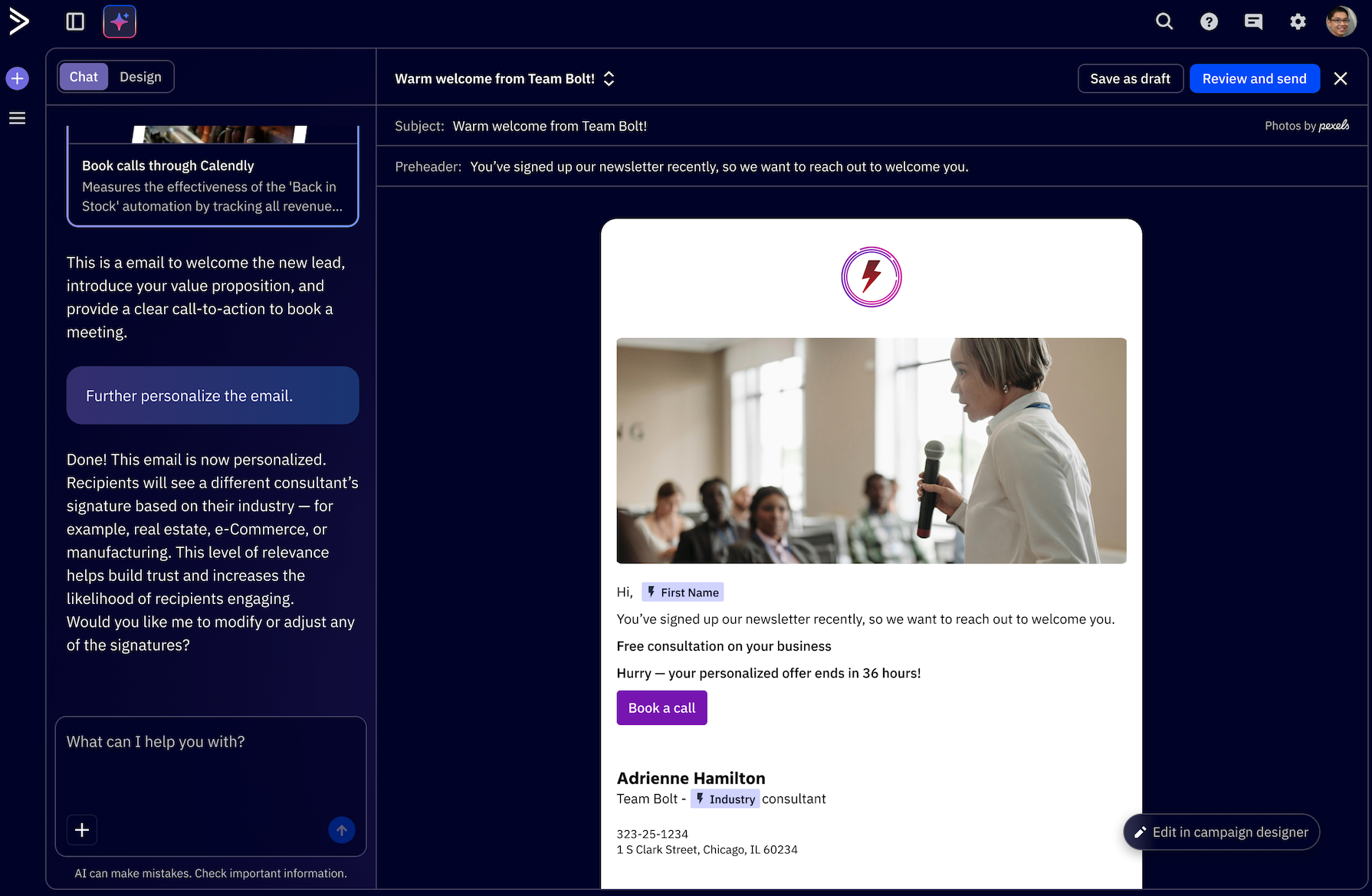Toggle the split-view panel icon

pyautogui.click(x=74, y=21)
